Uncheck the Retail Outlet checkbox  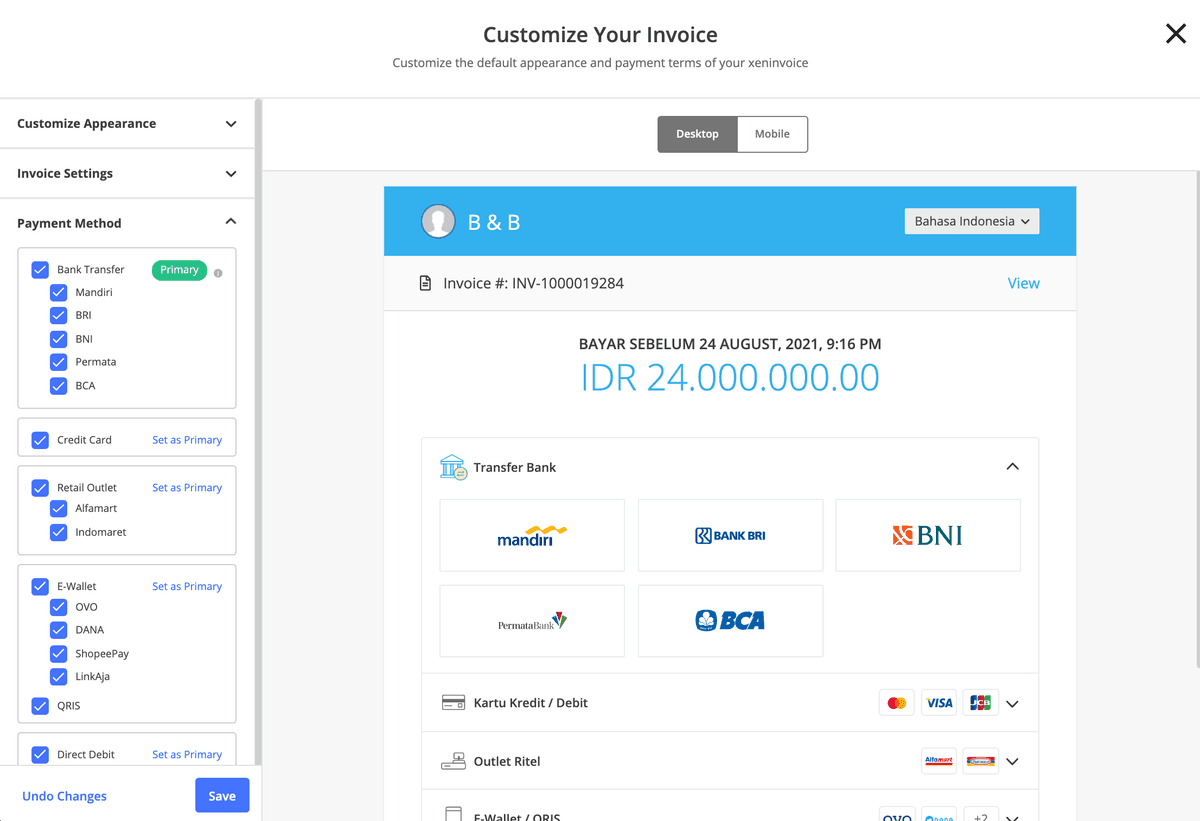pyautogui.click(x=40, y=488)
